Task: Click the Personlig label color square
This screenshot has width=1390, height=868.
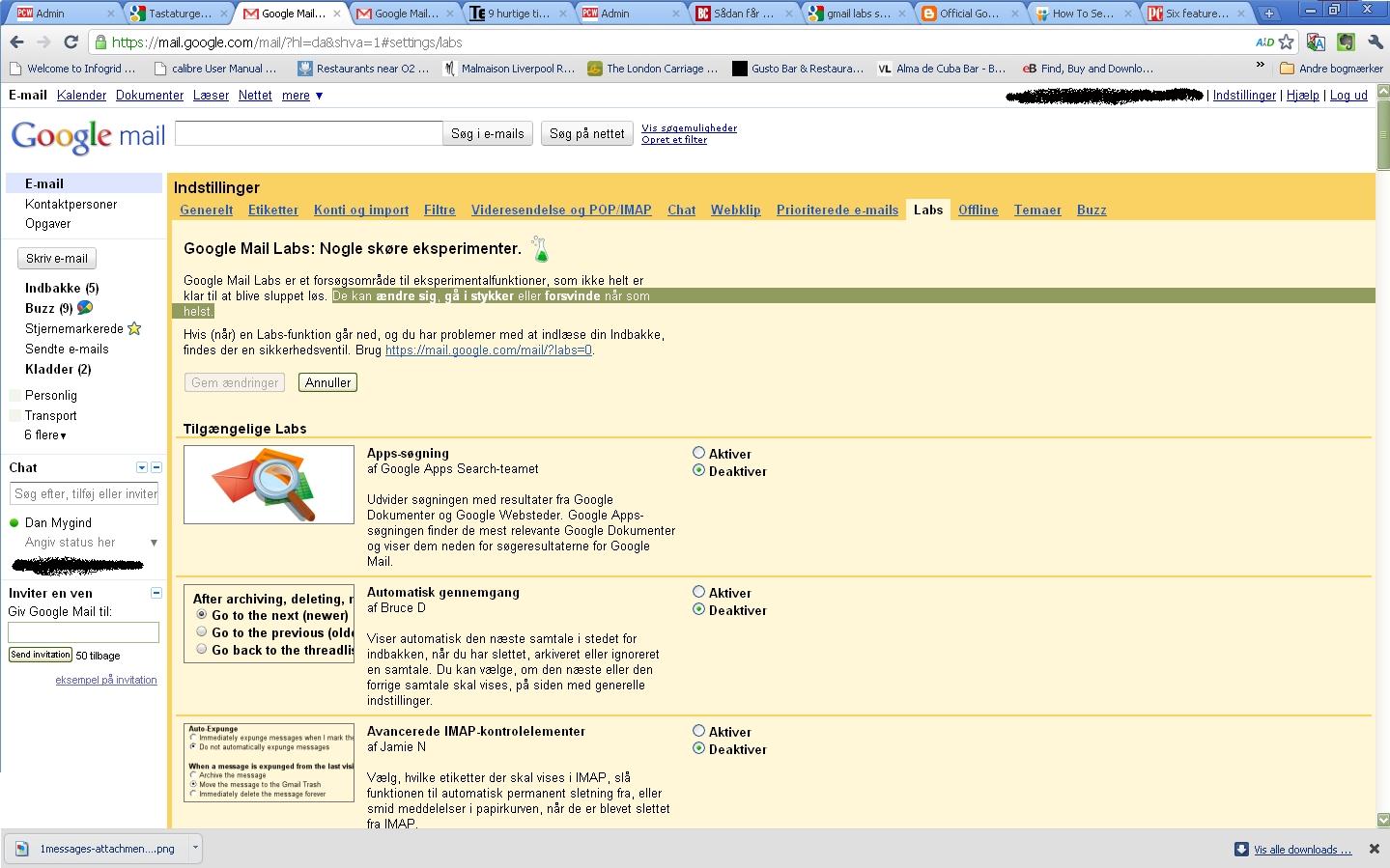Action: click(x=14, y=396)
